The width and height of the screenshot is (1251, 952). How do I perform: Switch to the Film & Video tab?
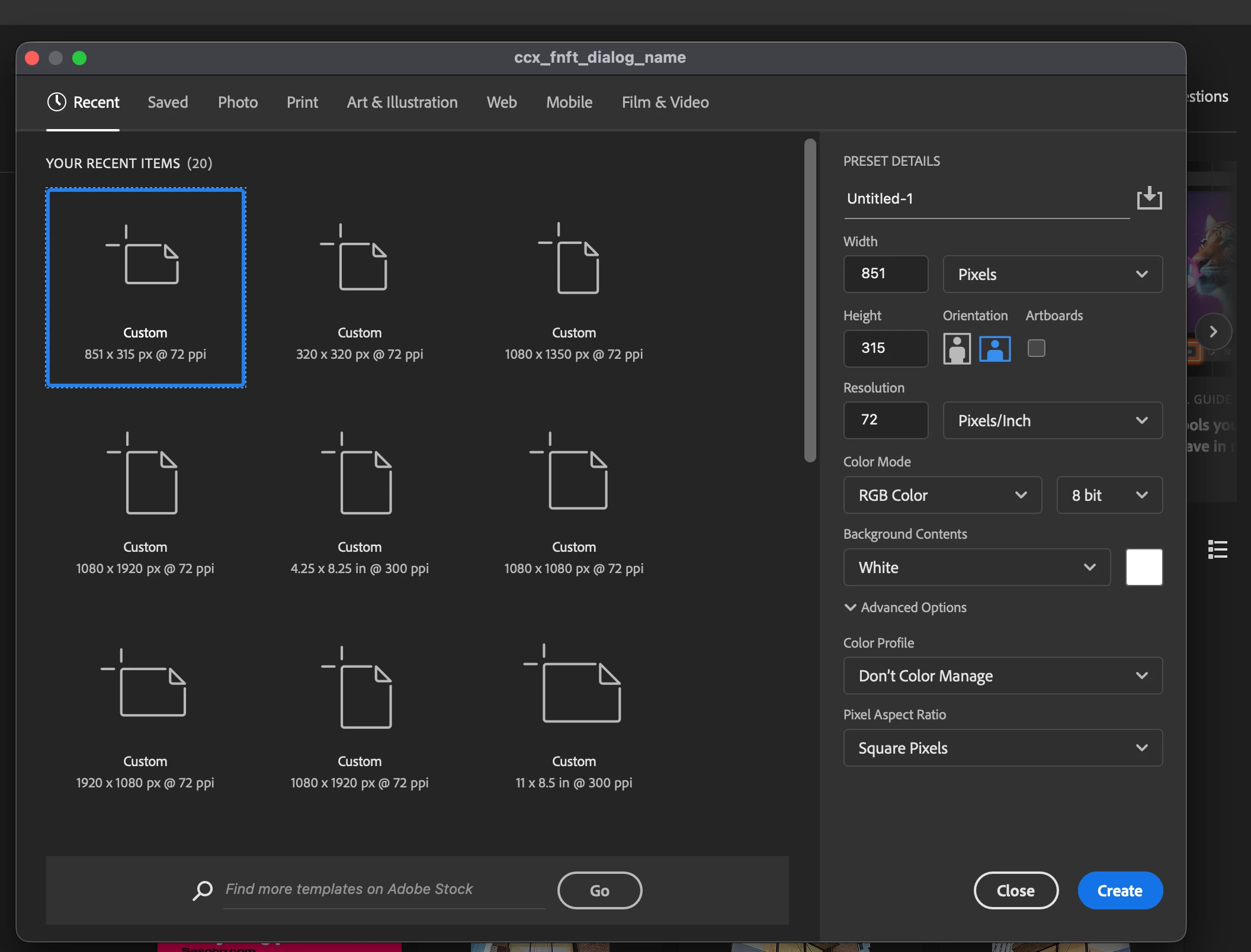665,102
